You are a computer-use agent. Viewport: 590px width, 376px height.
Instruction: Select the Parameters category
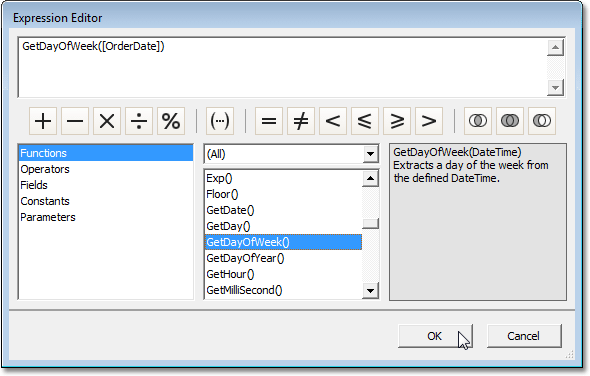[x=106, y=217]
